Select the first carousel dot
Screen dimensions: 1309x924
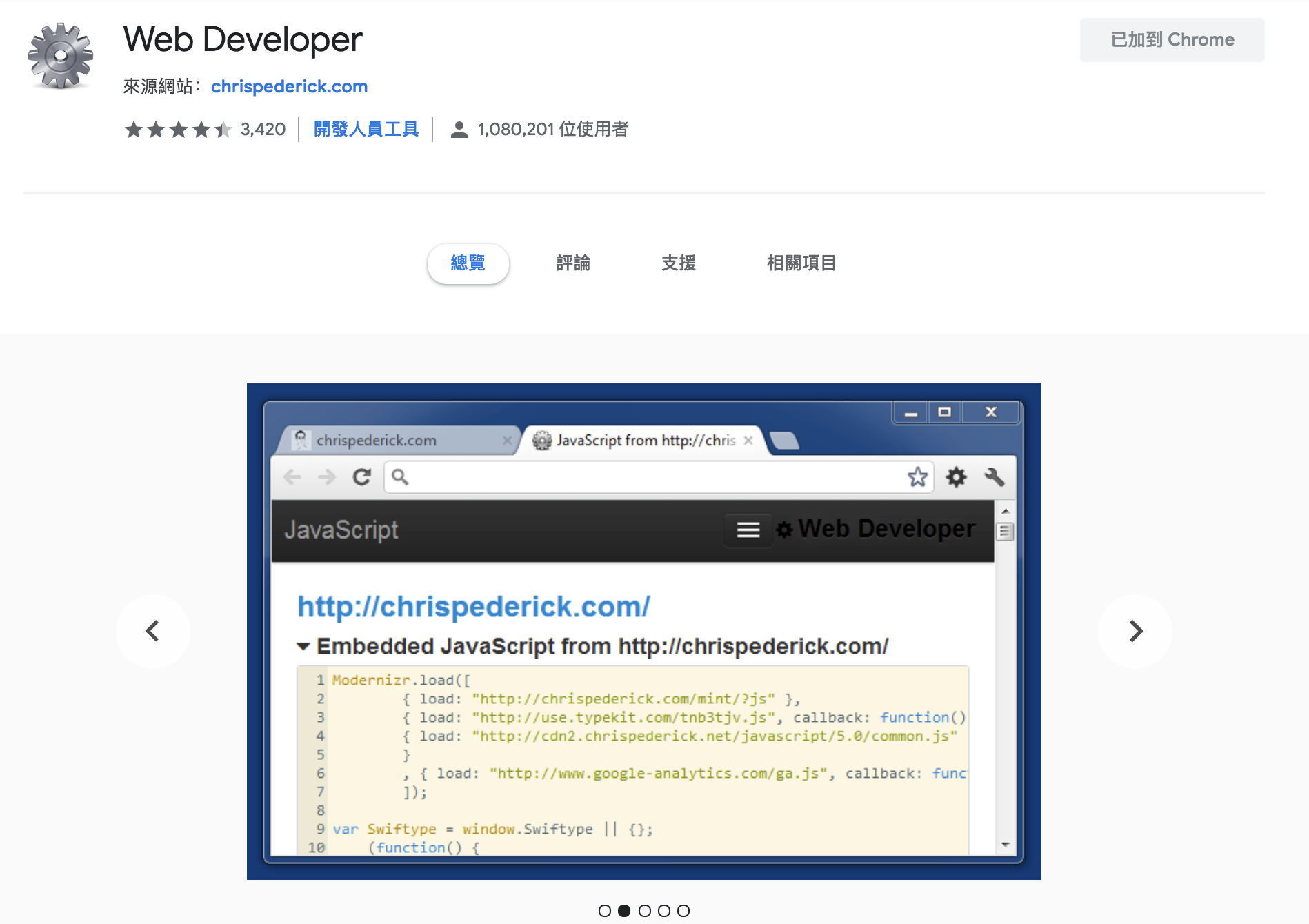click(x=605, y=911)
